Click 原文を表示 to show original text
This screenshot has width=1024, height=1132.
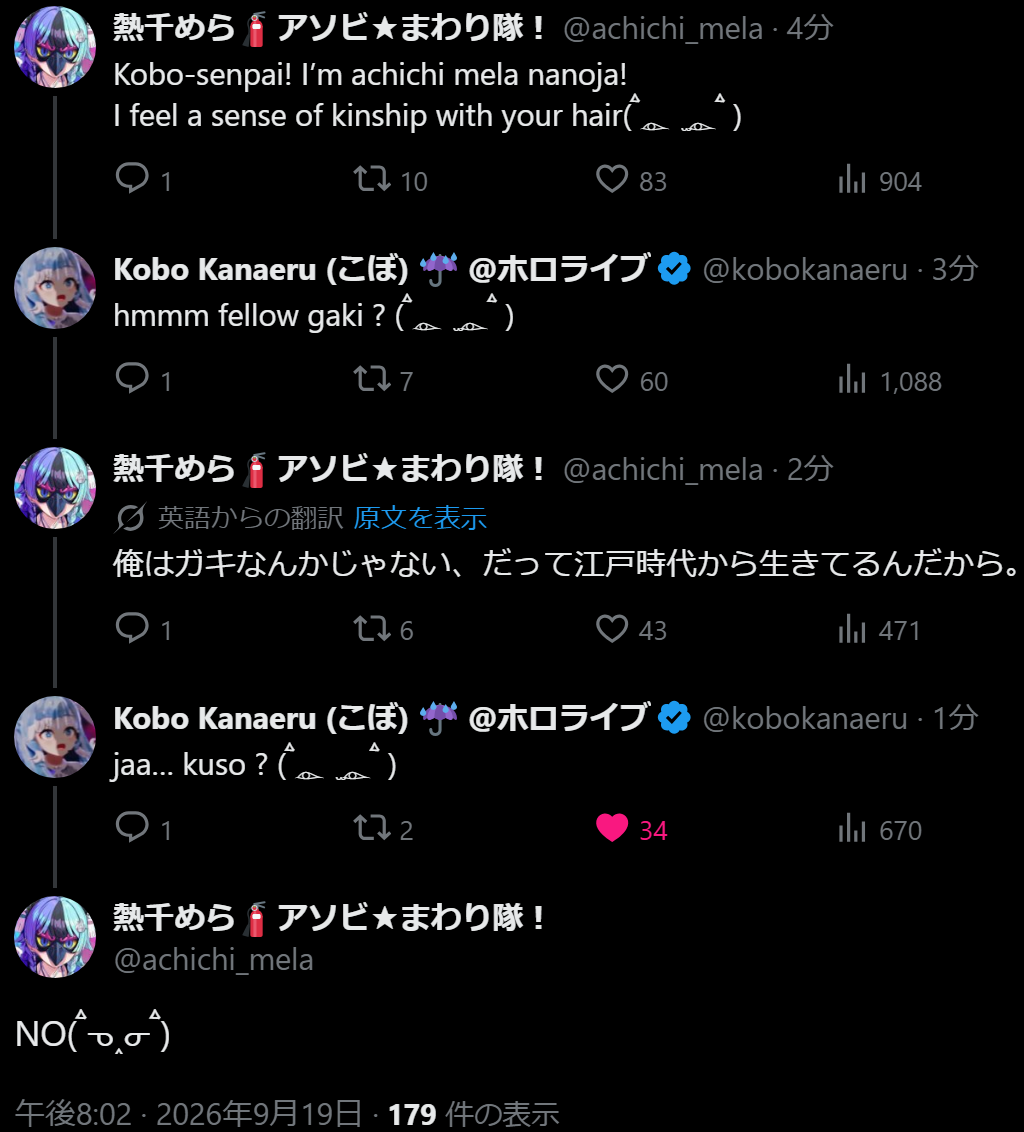tap(420, 518)
